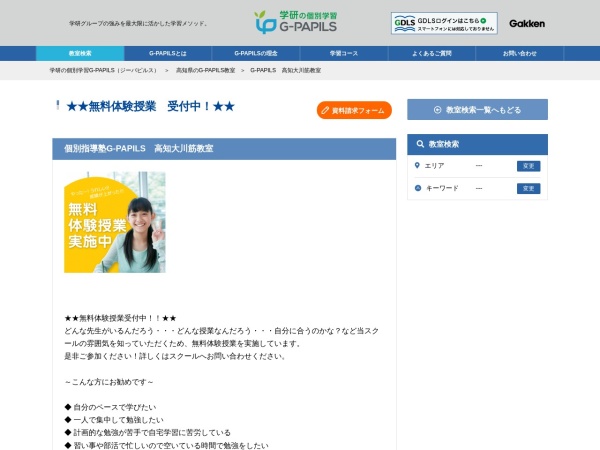
Task: Open 高知県のG-PAPILS教室 breadcrumb link
Action: [205, 70]
